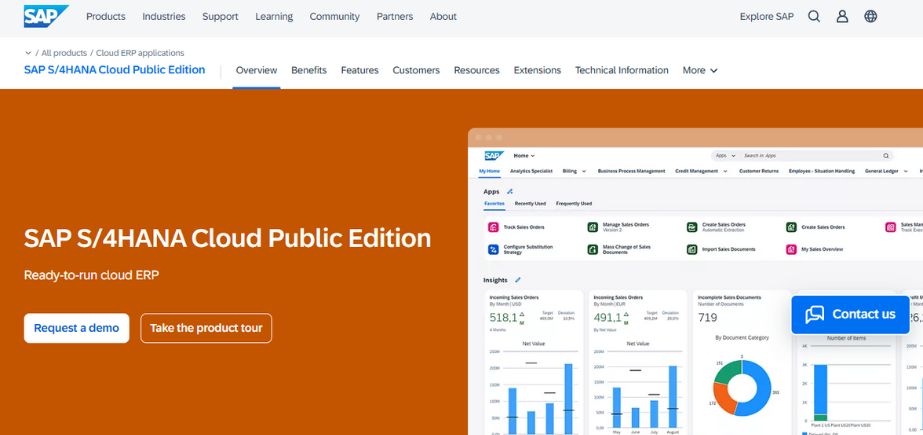Image resolution: width=923 pixels, height=435 pixels.
Task: Click the green Manage Sales Orders app icon
Action: click(x=593, y=227)
